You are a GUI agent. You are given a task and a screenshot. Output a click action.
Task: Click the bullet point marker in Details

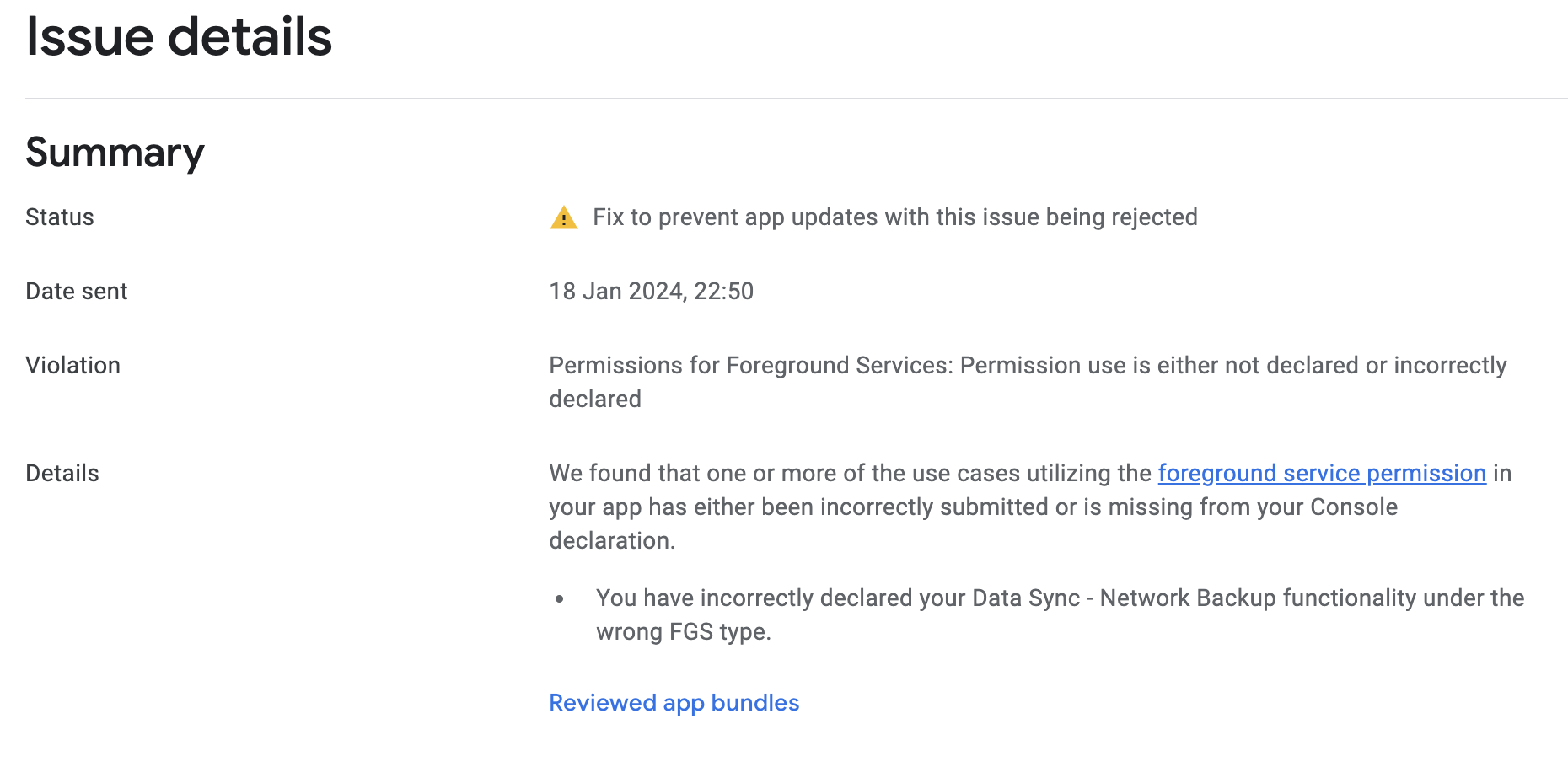pos(560,599)
